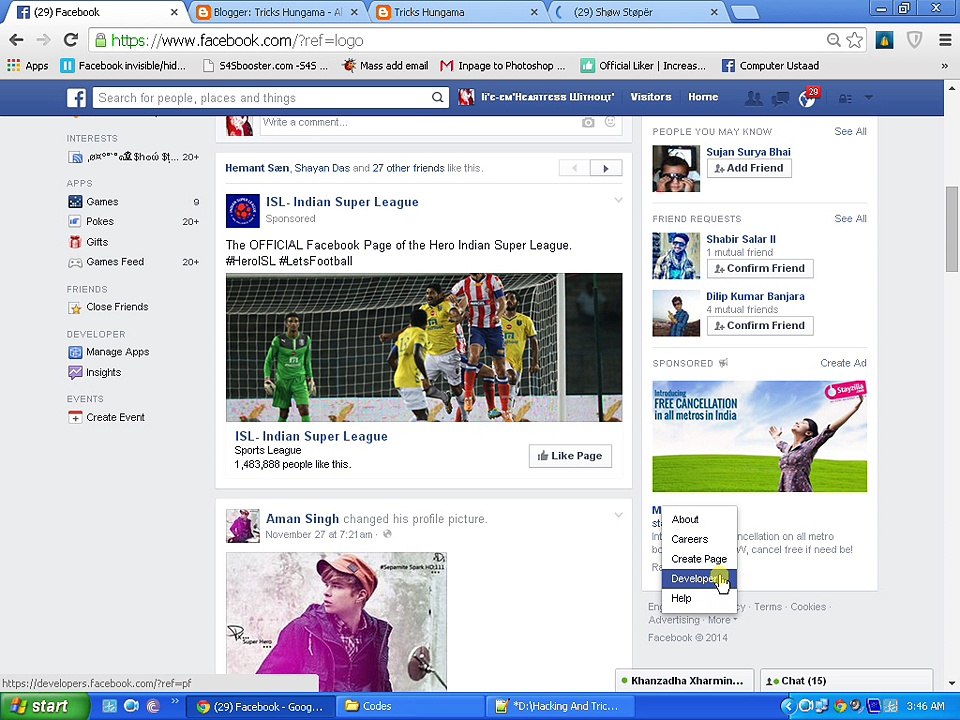Open friend requests icon in top bar
960x720 pixels.
[x=753, y=98]
